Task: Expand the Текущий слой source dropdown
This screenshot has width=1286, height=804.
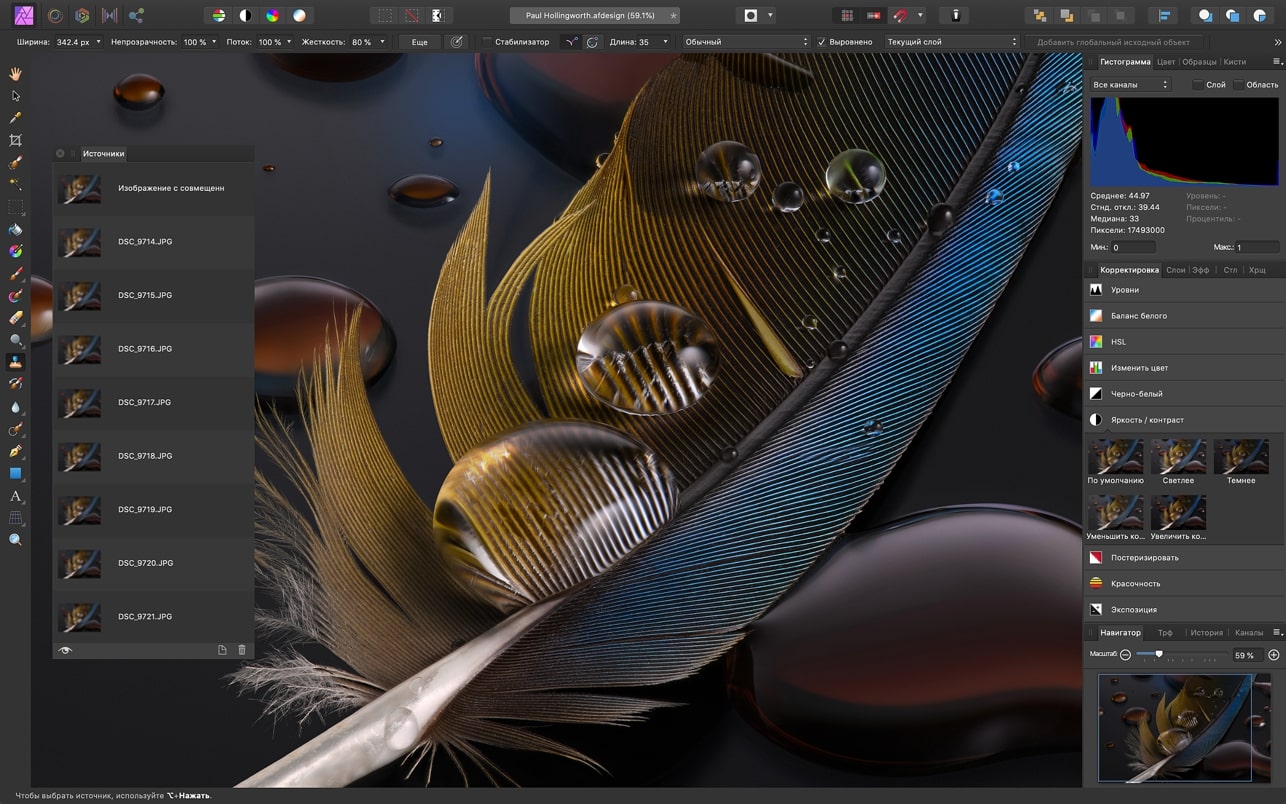Action: click(951, 42)
